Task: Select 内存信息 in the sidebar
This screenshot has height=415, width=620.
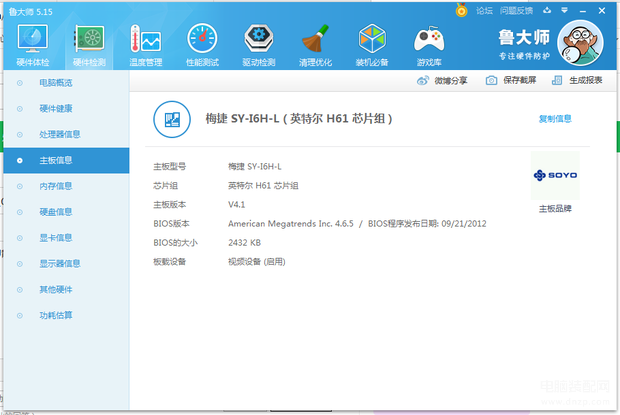Action: pos(66,186)
